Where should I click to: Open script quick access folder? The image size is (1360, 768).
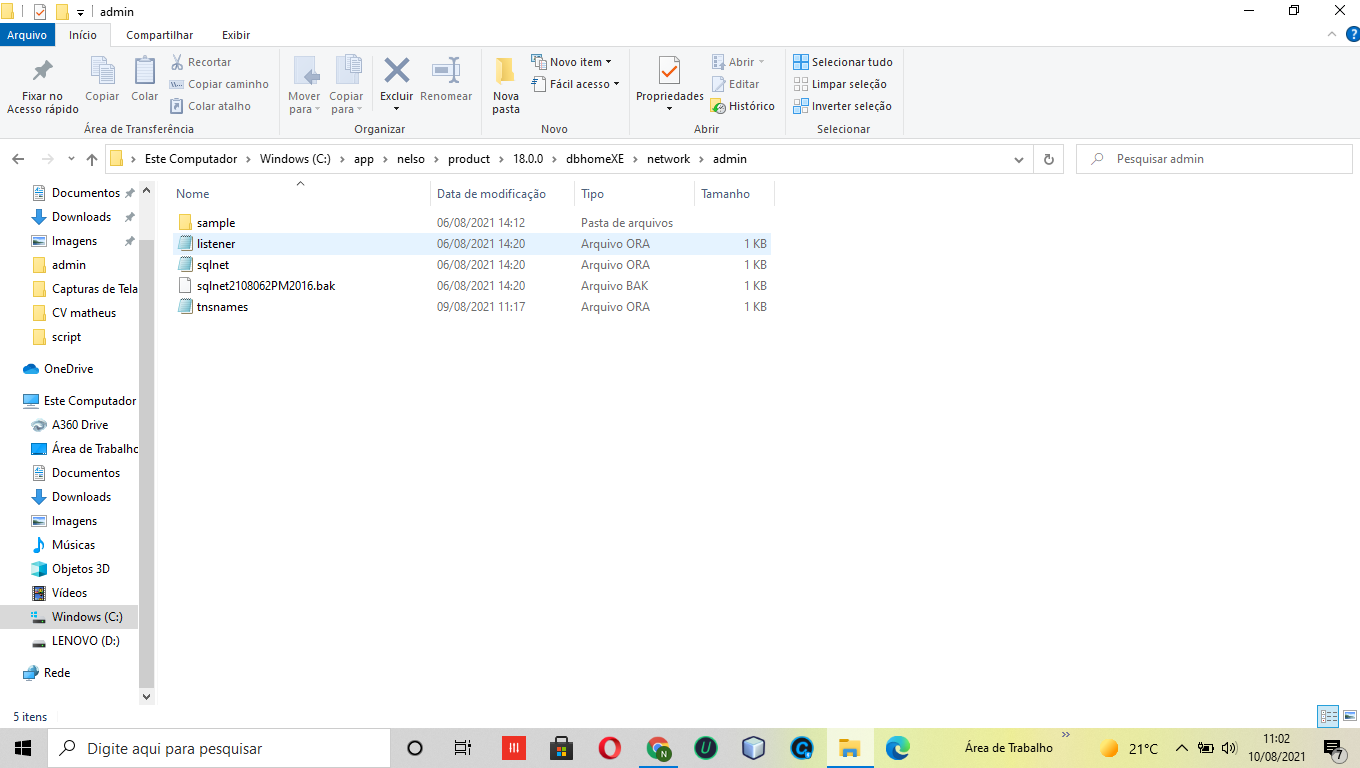pos(66,337)
